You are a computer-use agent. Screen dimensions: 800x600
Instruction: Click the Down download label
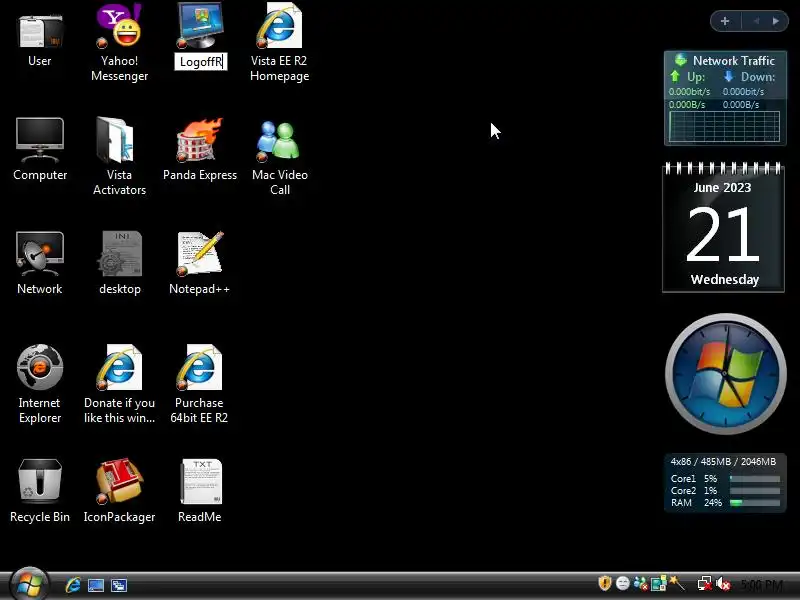click(x=757, y=77)
